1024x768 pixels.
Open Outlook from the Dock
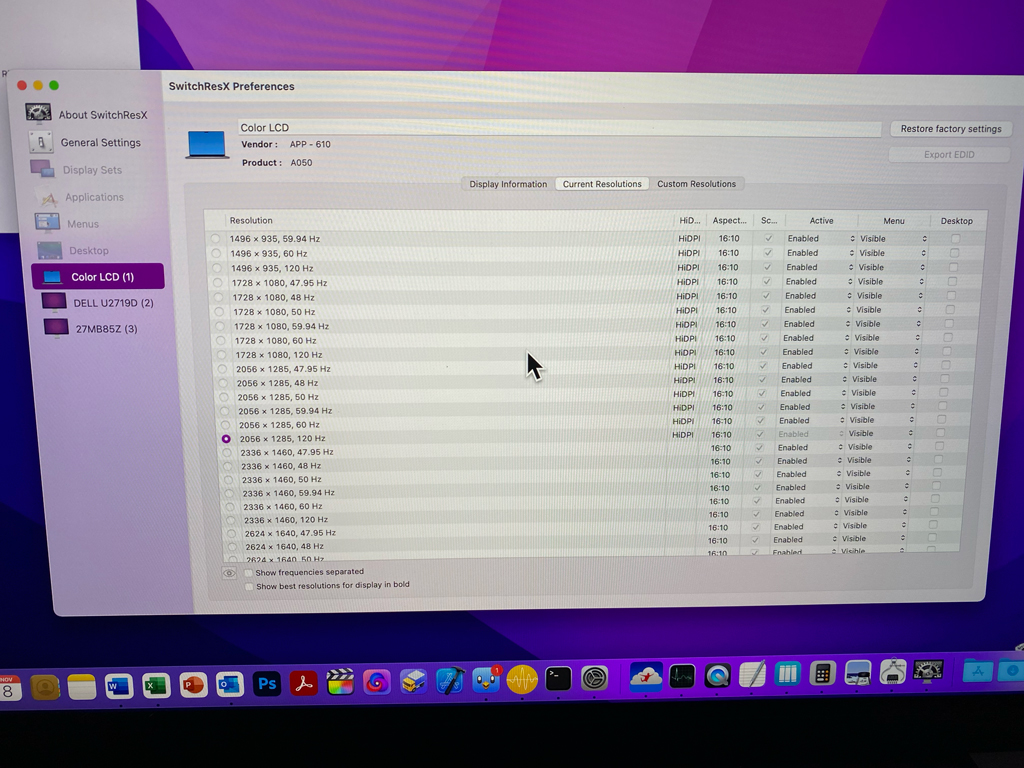coord(230,685)
